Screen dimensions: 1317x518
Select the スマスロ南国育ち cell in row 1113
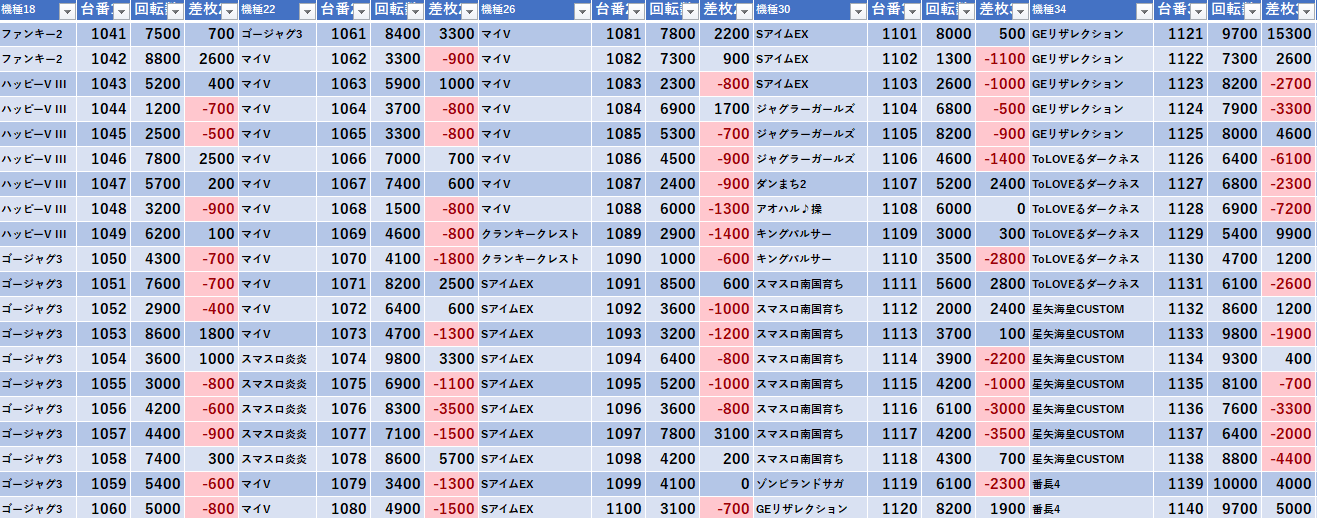click(811, 334)
